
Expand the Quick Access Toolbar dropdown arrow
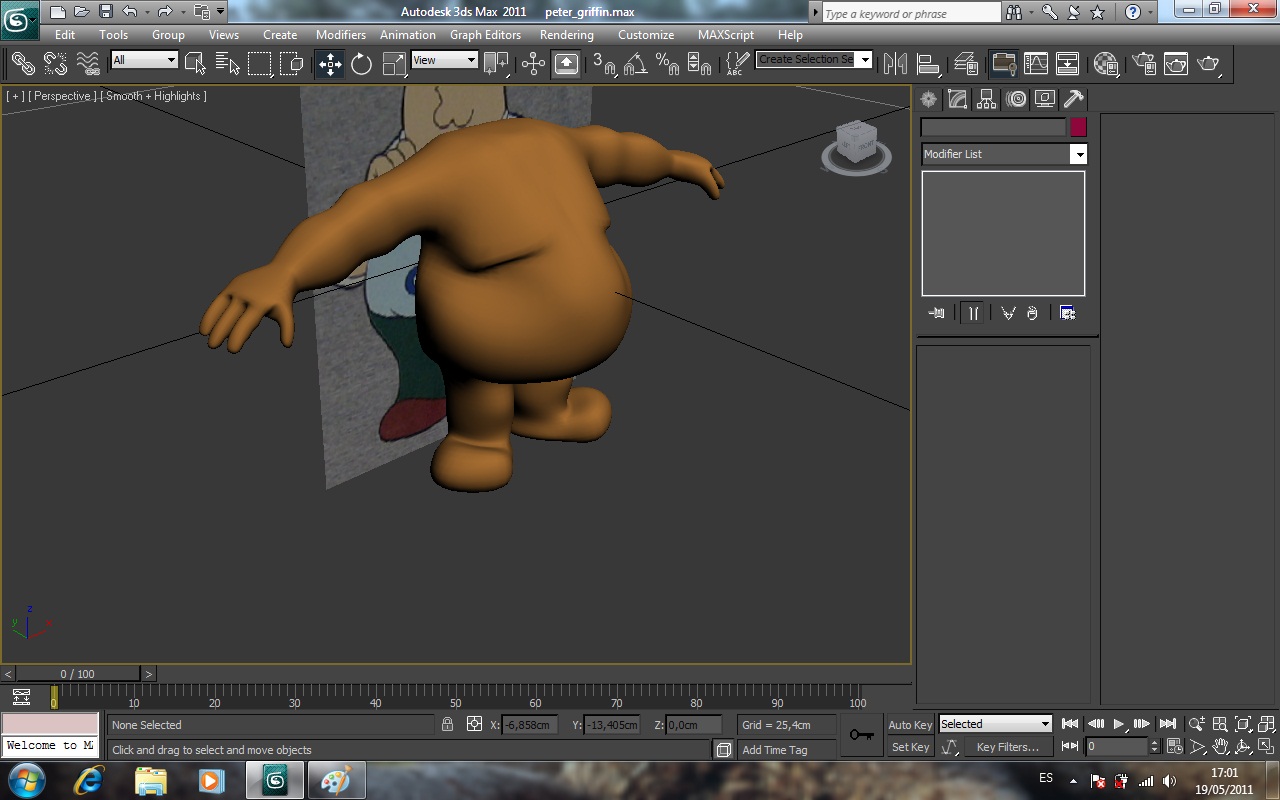pos(220,12)
